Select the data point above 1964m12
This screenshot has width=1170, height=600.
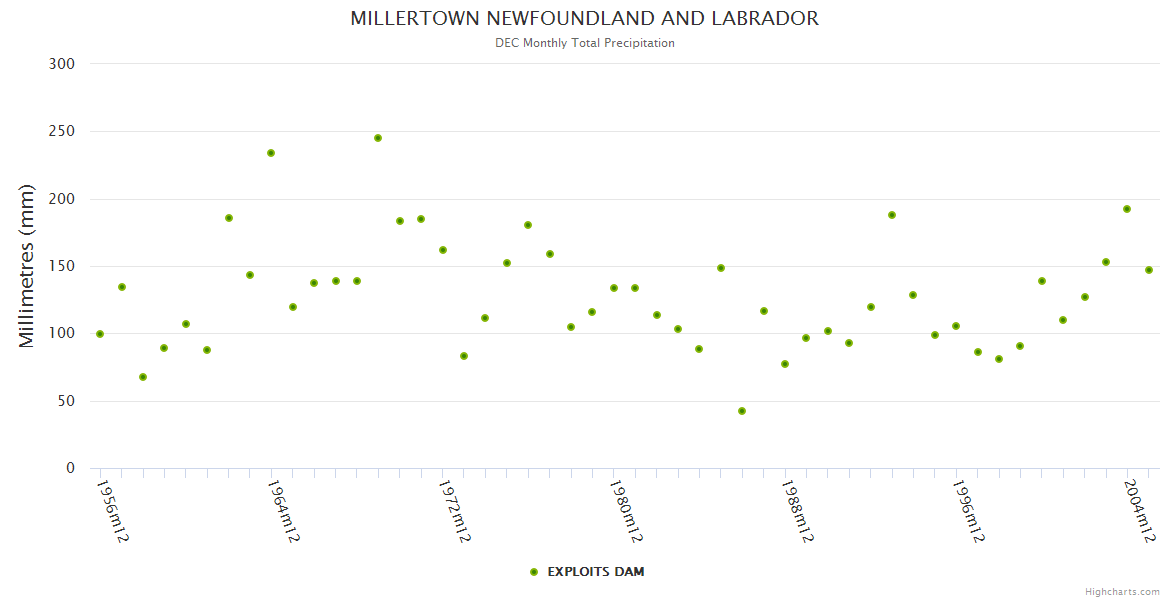pyautogui.click(x=271, y=153)
